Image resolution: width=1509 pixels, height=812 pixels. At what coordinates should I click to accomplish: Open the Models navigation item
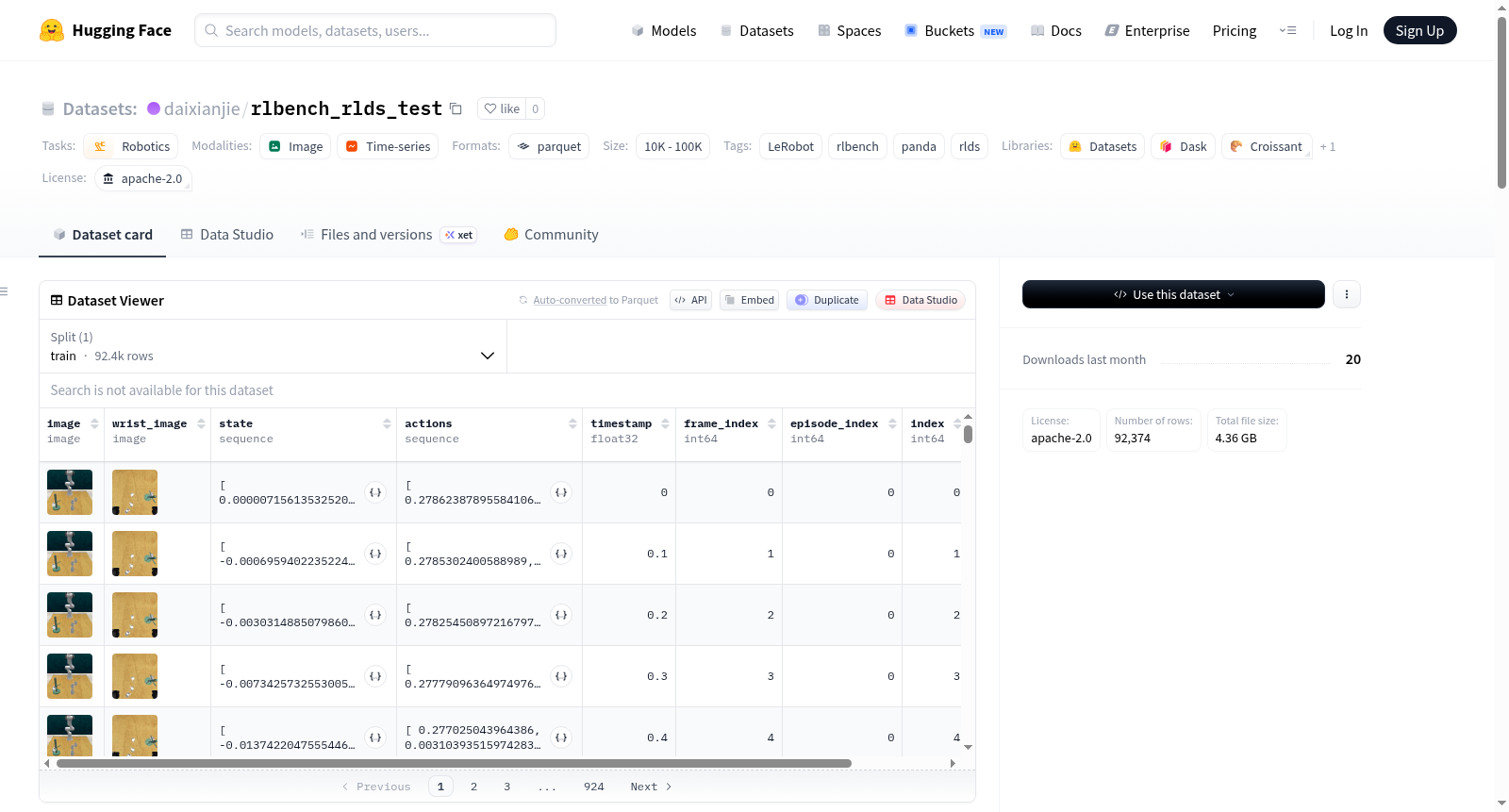(664, 30)
